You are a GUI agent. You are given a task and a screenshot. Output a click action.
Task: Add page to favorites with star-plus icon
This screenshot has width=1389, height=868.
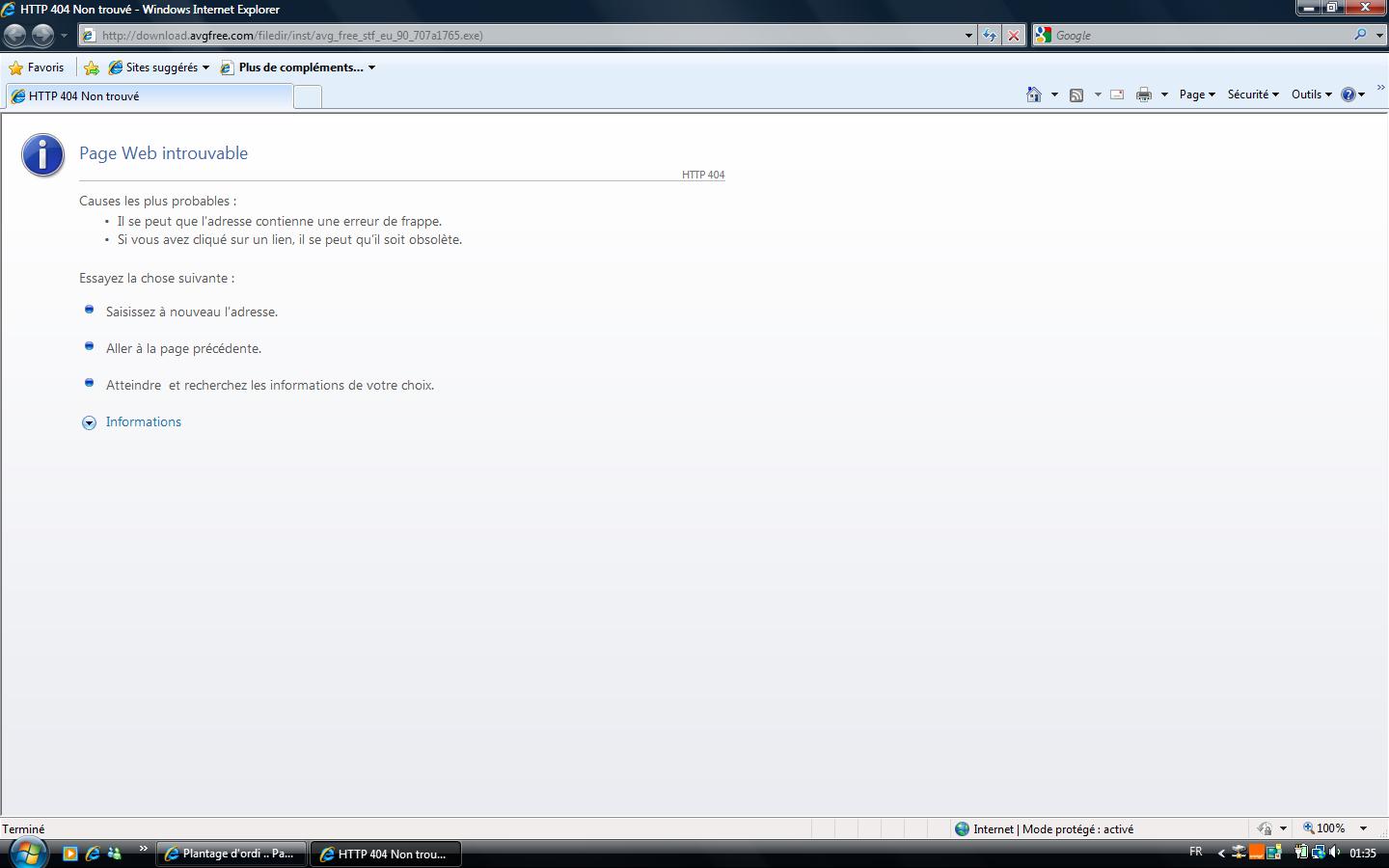click(92, 68)
